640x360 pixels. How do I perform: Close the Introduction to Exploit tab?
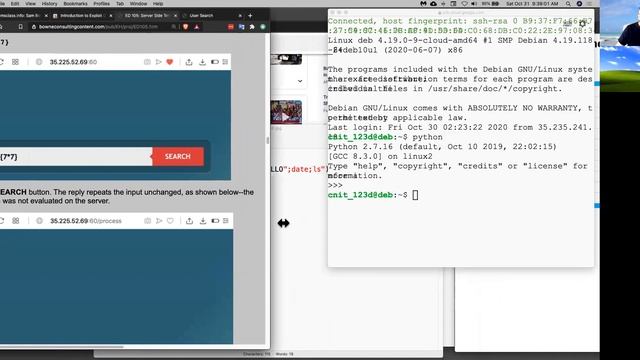(111, 16)
